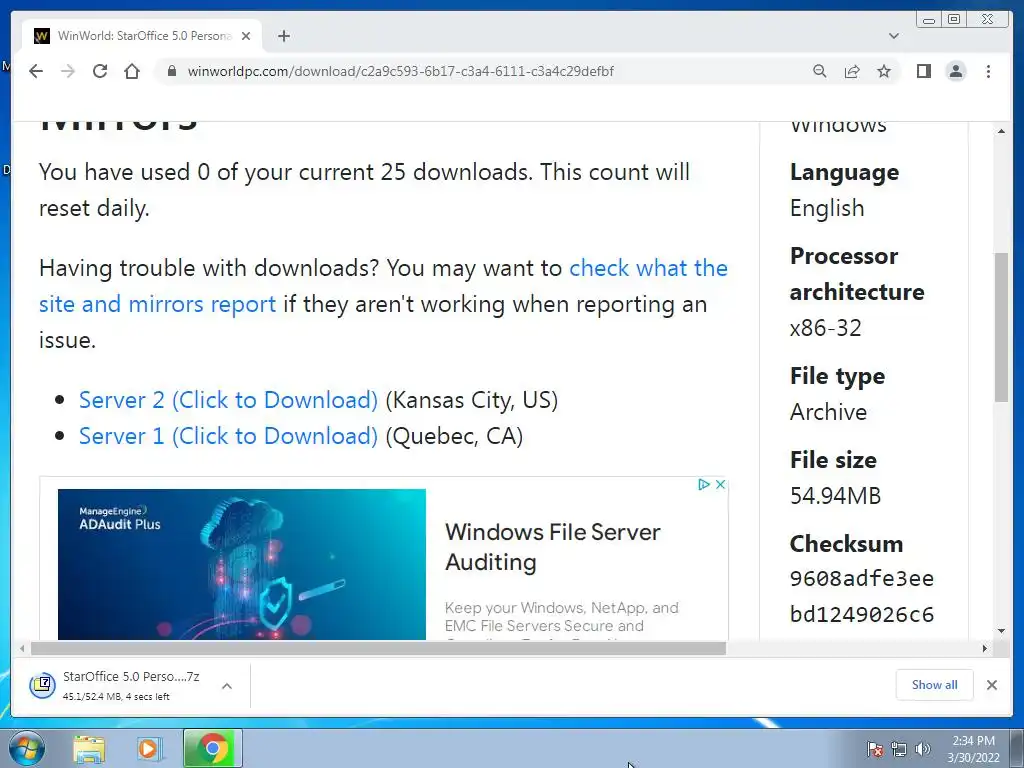Click the horizontal scroll right arrow

pos(984,648)
